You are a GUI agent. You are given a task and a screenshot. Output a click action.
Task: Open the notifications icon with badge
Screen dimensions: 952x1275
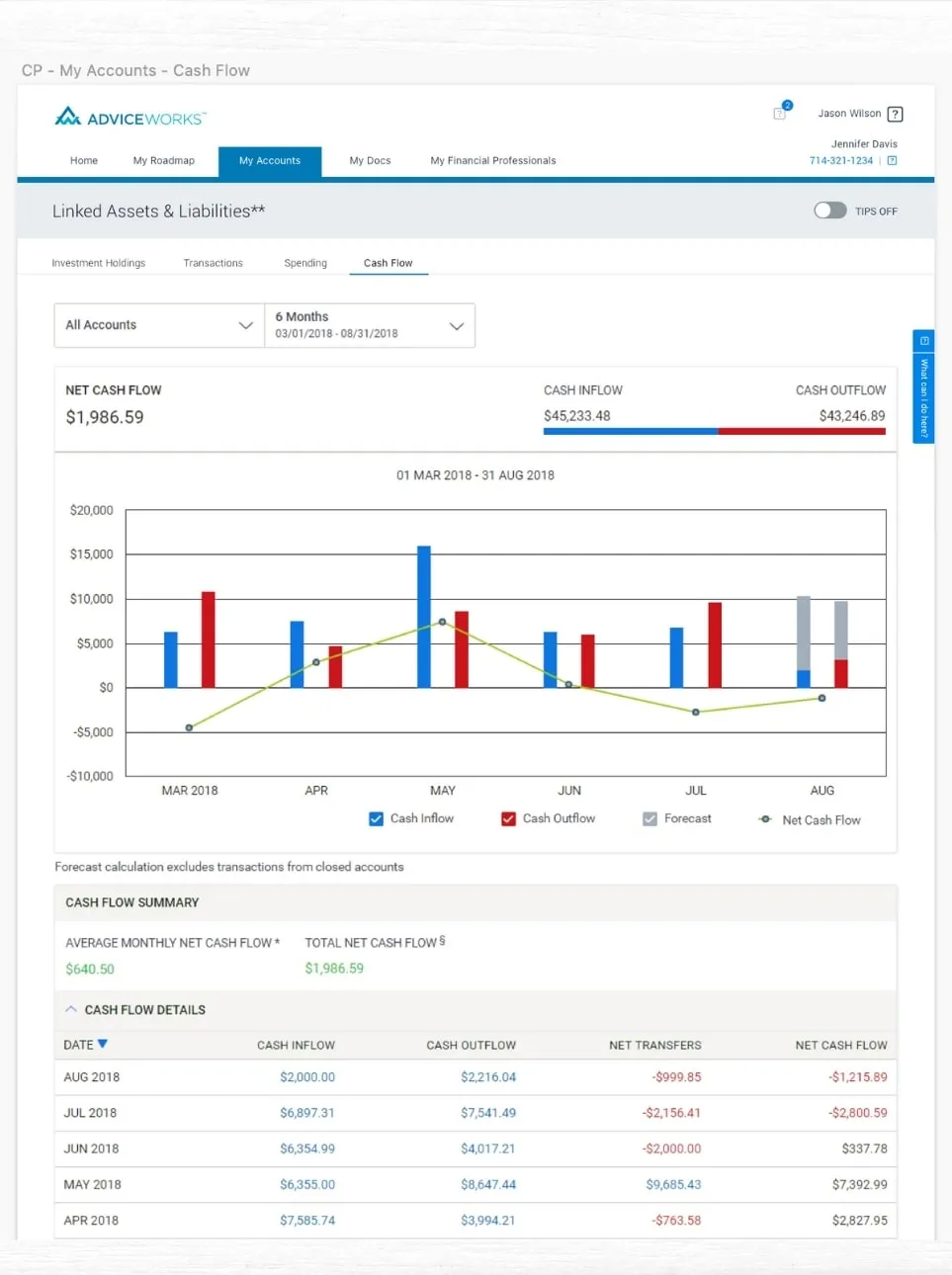click(781, 112)
